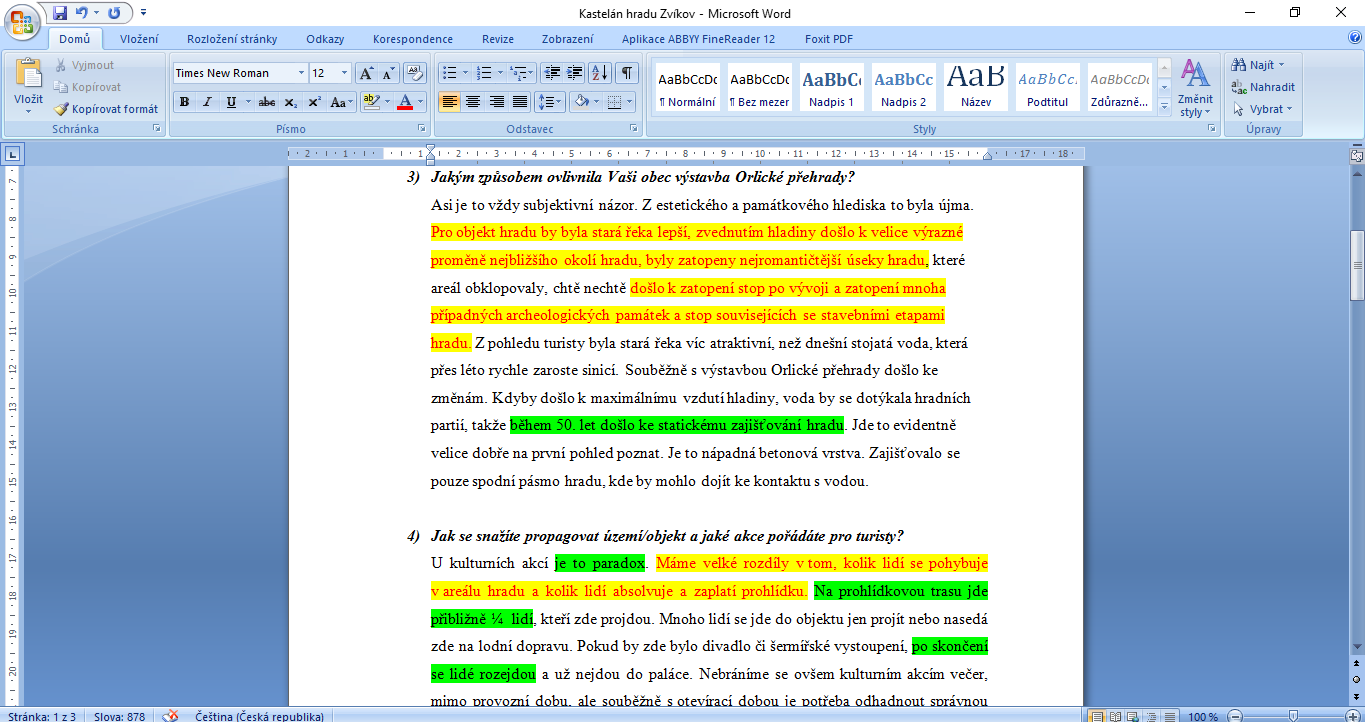This screenshot has height=722, width=1365.
Task: Apply the Nadpis 1 style
Action: pyautogui.click(x=831, y=88)
